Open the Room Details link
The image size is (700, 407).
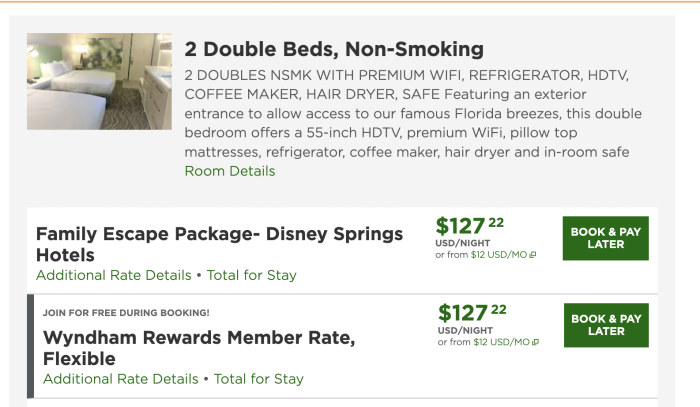[230, 171]
